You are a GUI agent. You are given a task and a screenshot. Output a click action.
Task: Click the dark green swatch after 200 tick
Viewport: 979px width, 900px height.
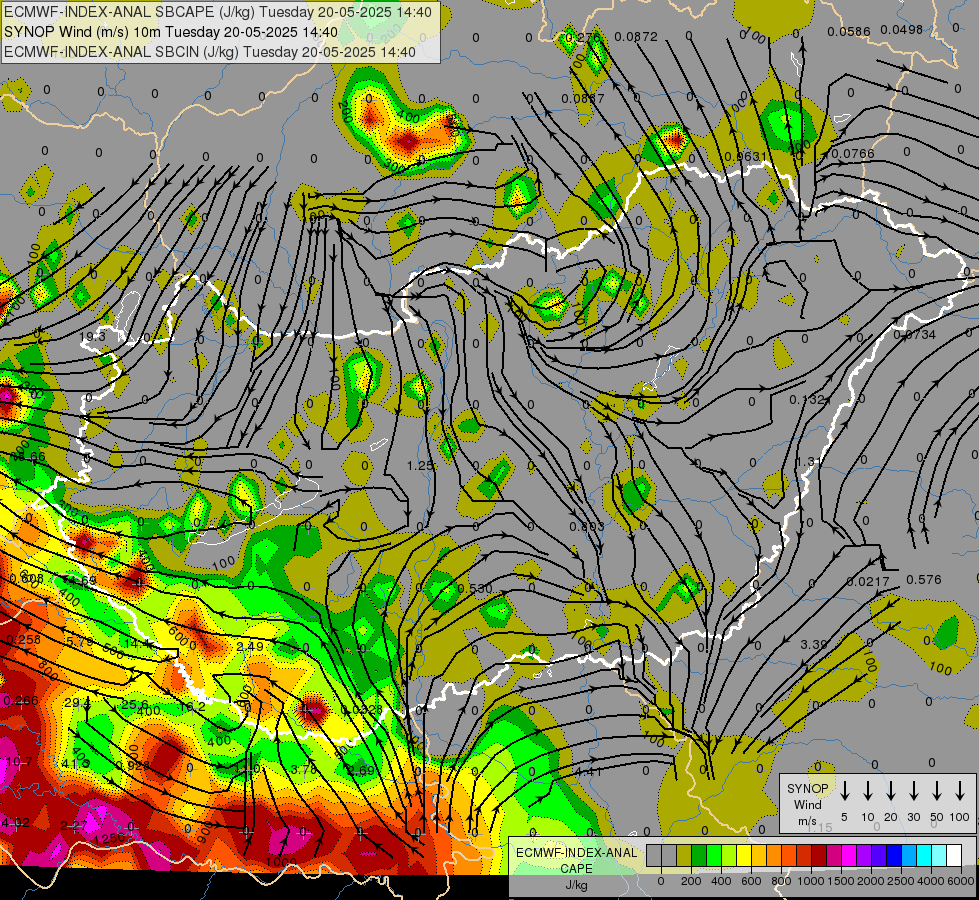tap(699, 856)
